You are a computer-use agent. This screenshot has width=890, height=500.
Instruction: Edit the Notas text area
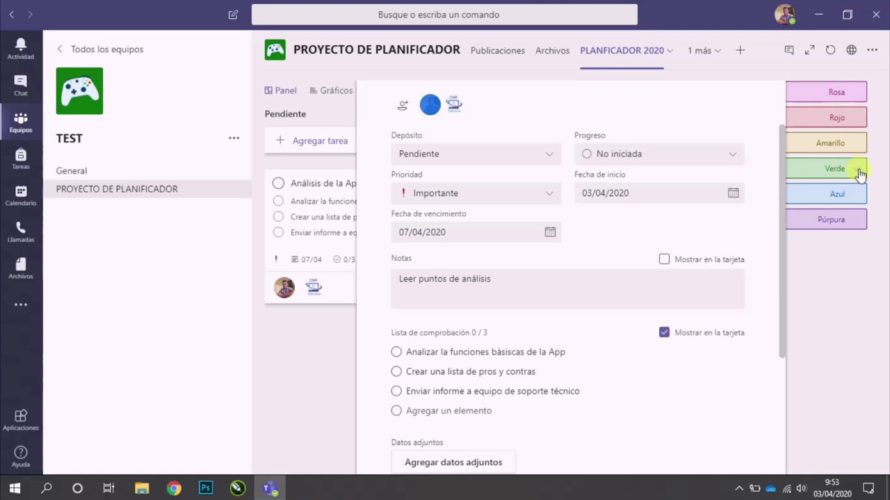click(x=568, y=289)
